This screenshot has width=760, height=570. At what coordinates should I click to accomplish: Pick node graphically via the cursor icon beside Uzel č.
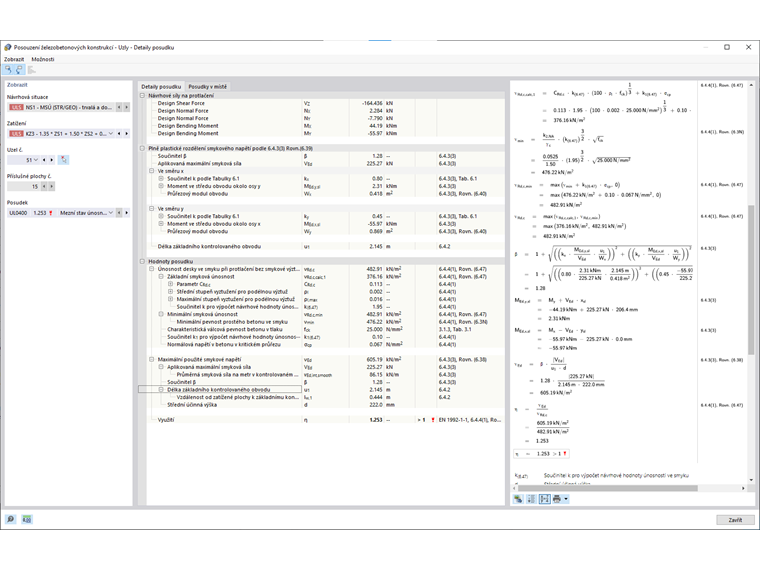[64, 159]
